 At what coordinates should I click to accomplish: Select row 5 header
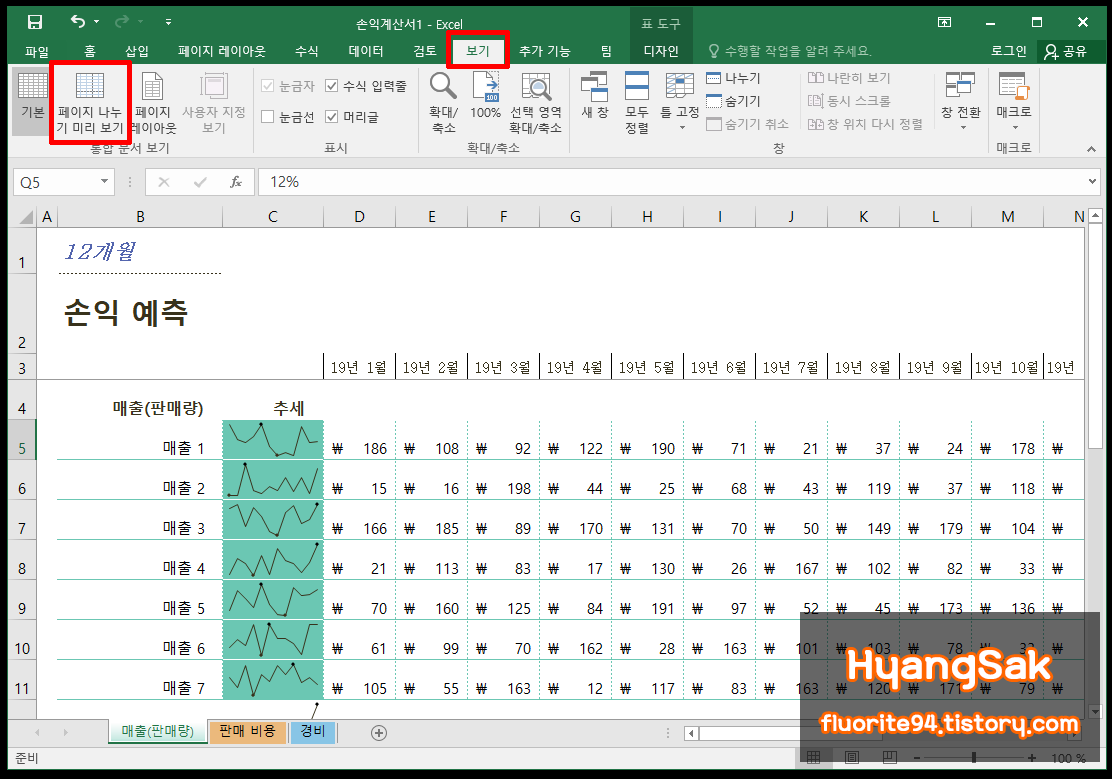click(22, 440)
